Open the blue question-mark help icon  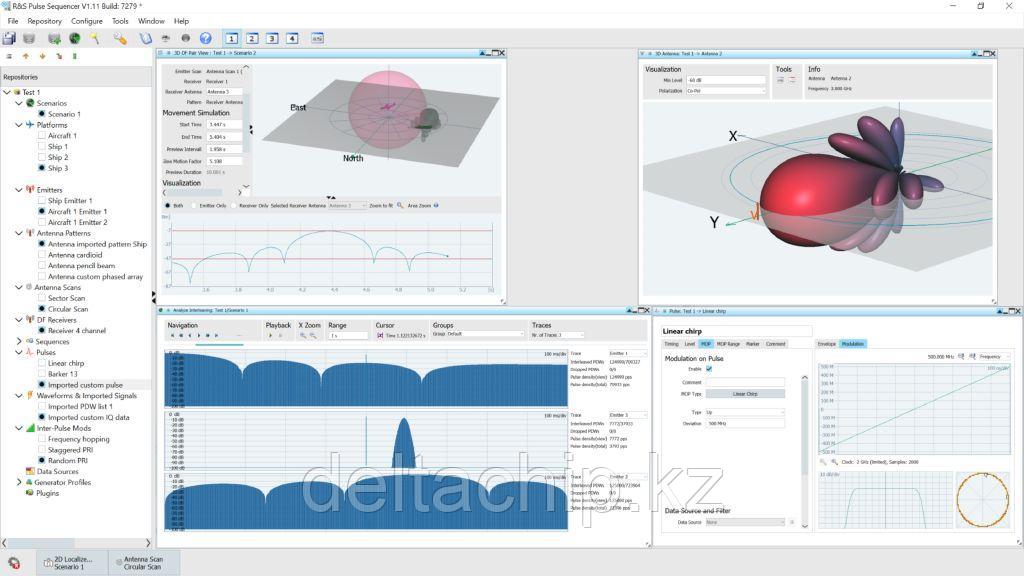coord(206,39)
